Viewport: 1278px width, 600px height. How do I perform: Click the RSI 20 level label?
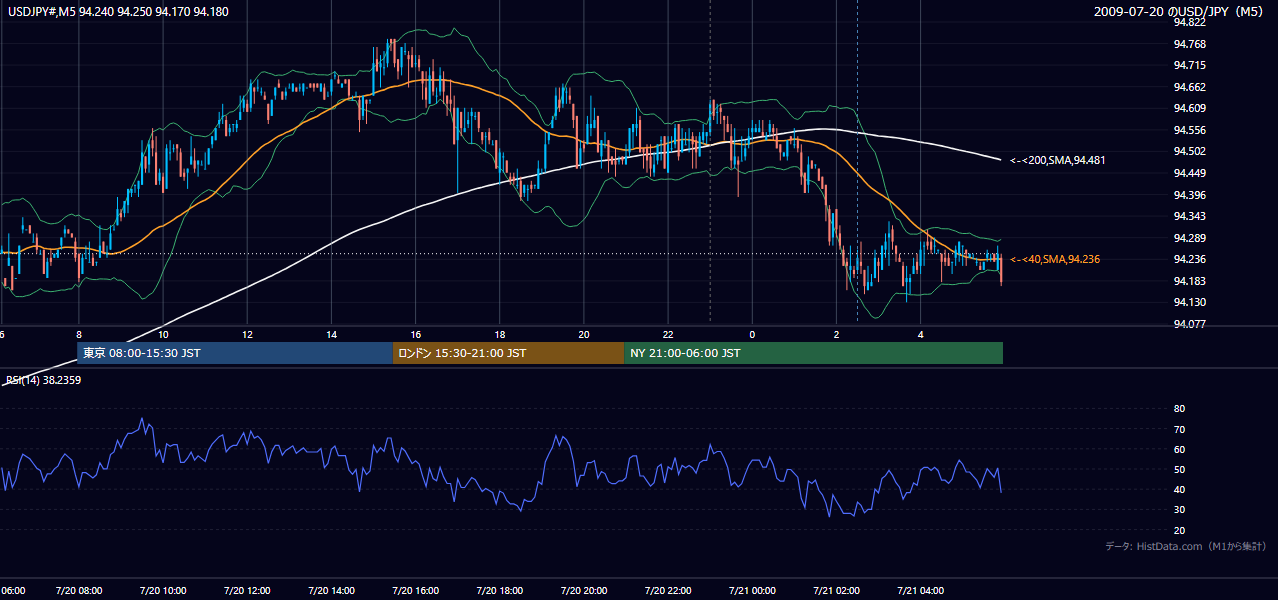coord(1179,530)
